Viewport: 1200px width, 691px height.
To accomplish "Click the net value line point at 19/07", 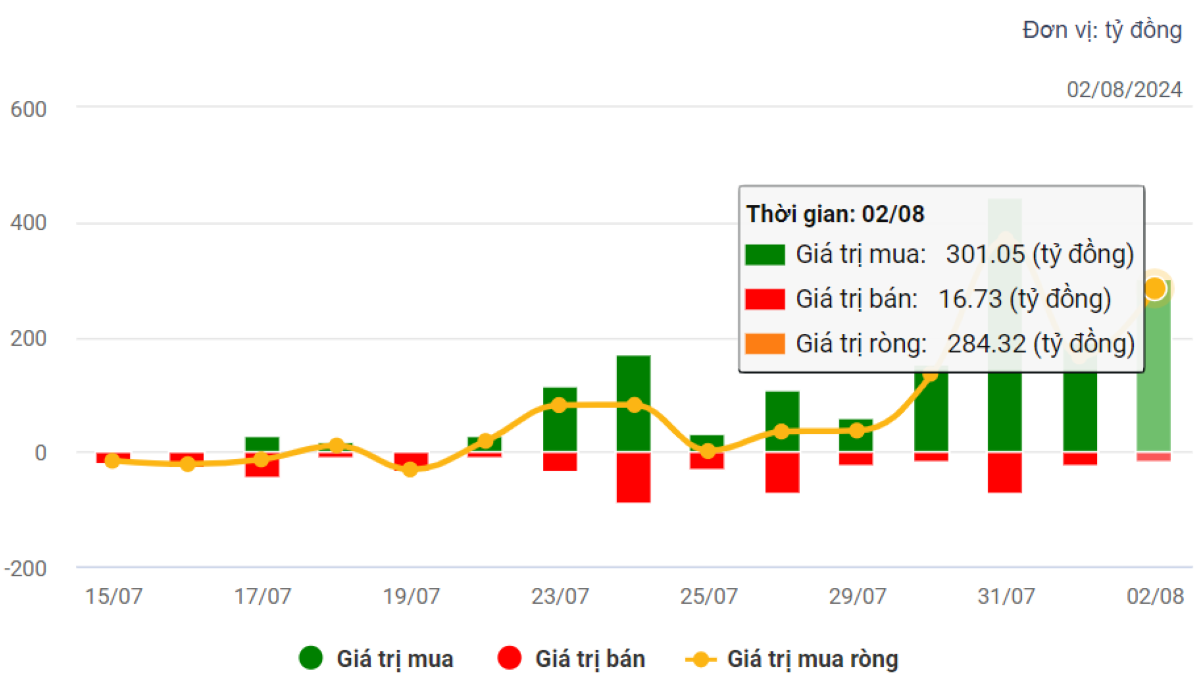I will pos(410,469).
